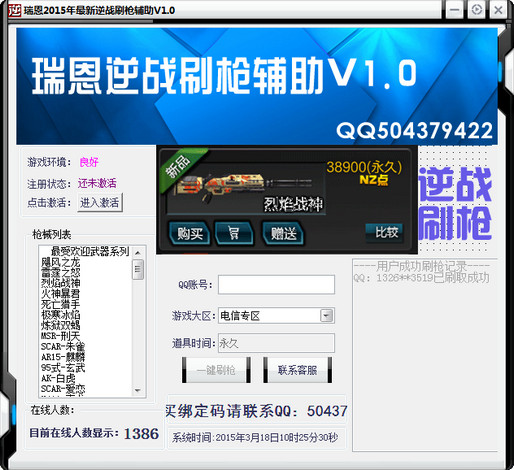Image resolution: width=514 pixels, height=470 pixels.
Task: Click the 联系客服 contact button
Action: [297, 370]
